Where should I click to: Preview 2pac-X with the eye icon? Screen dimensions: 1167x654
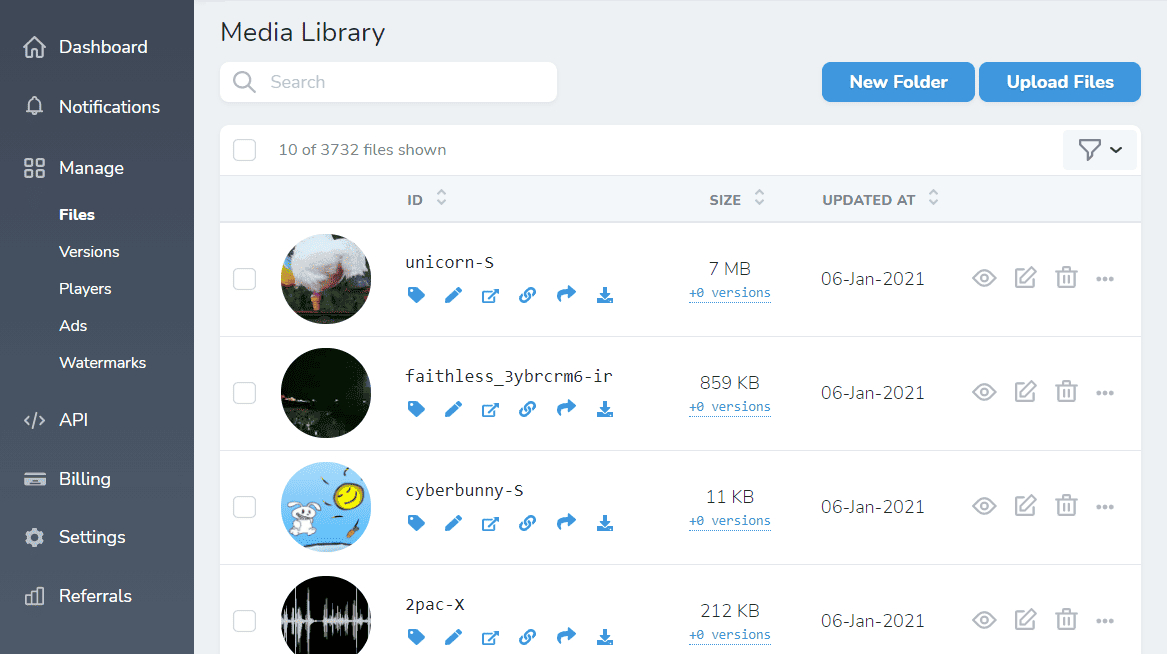[x=984, y=621]
